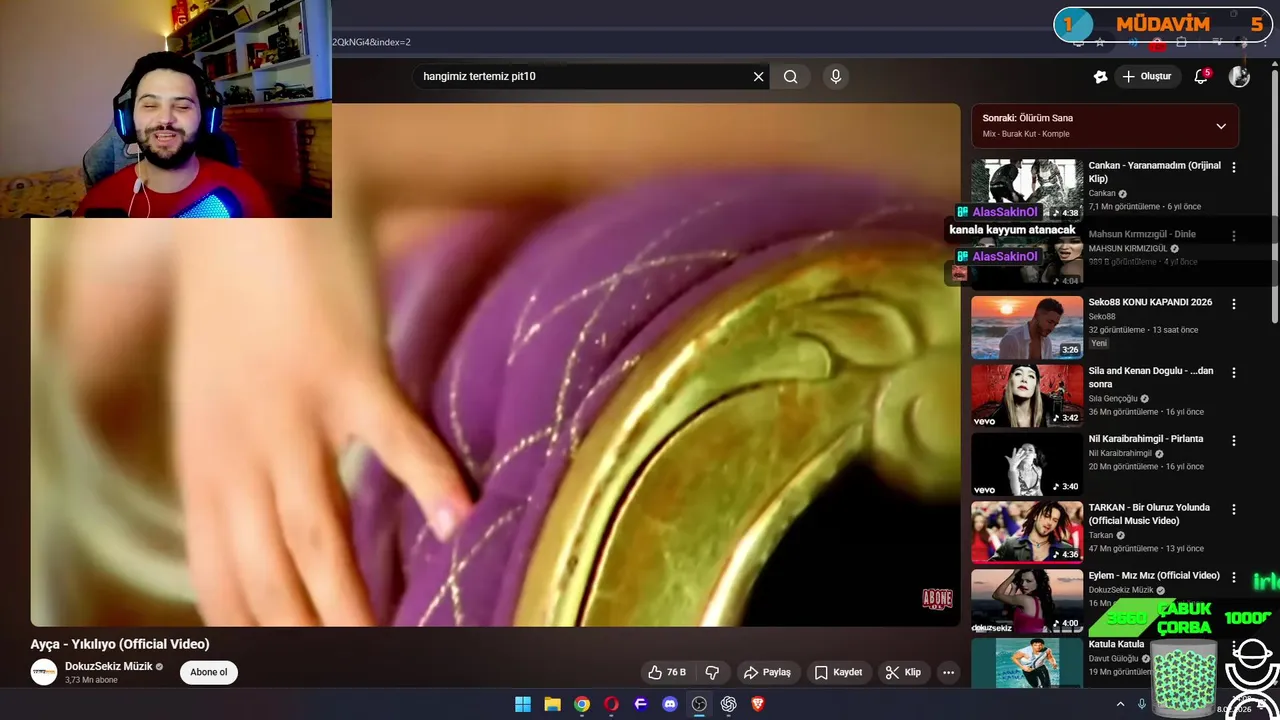The width and height of the screenshot is (1280, 720).
Task: Like the video with 76 B thumbs-up
Action: pos(667,672)
